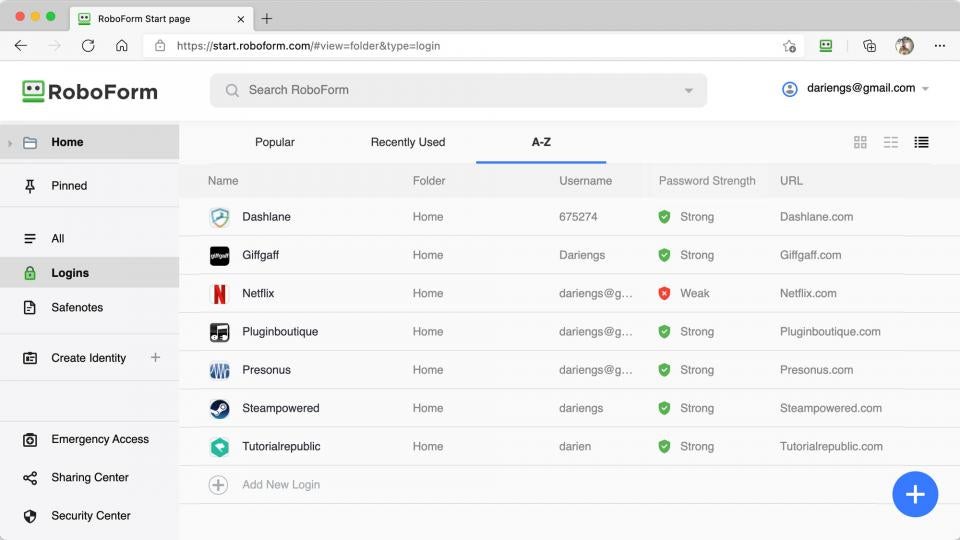Screen dimensions: 960x540
Task: Switch to the Popular tab
Action: click(x=275, y=142)
